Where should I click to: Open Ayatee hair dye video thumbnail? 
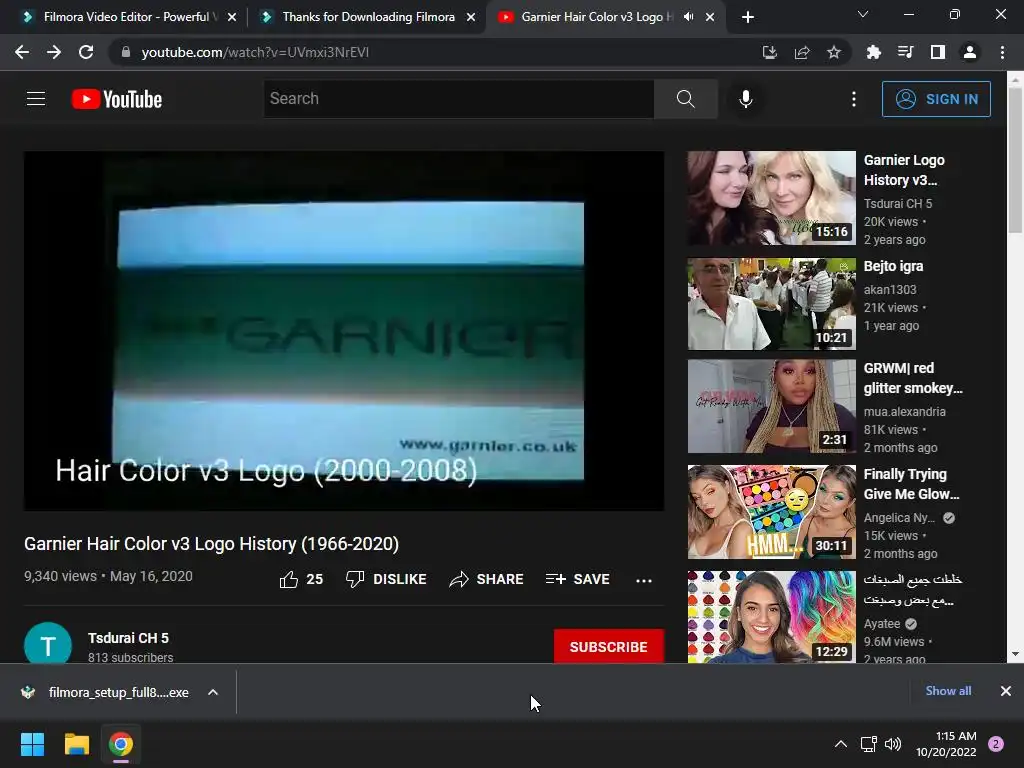[x=771, y=617]
